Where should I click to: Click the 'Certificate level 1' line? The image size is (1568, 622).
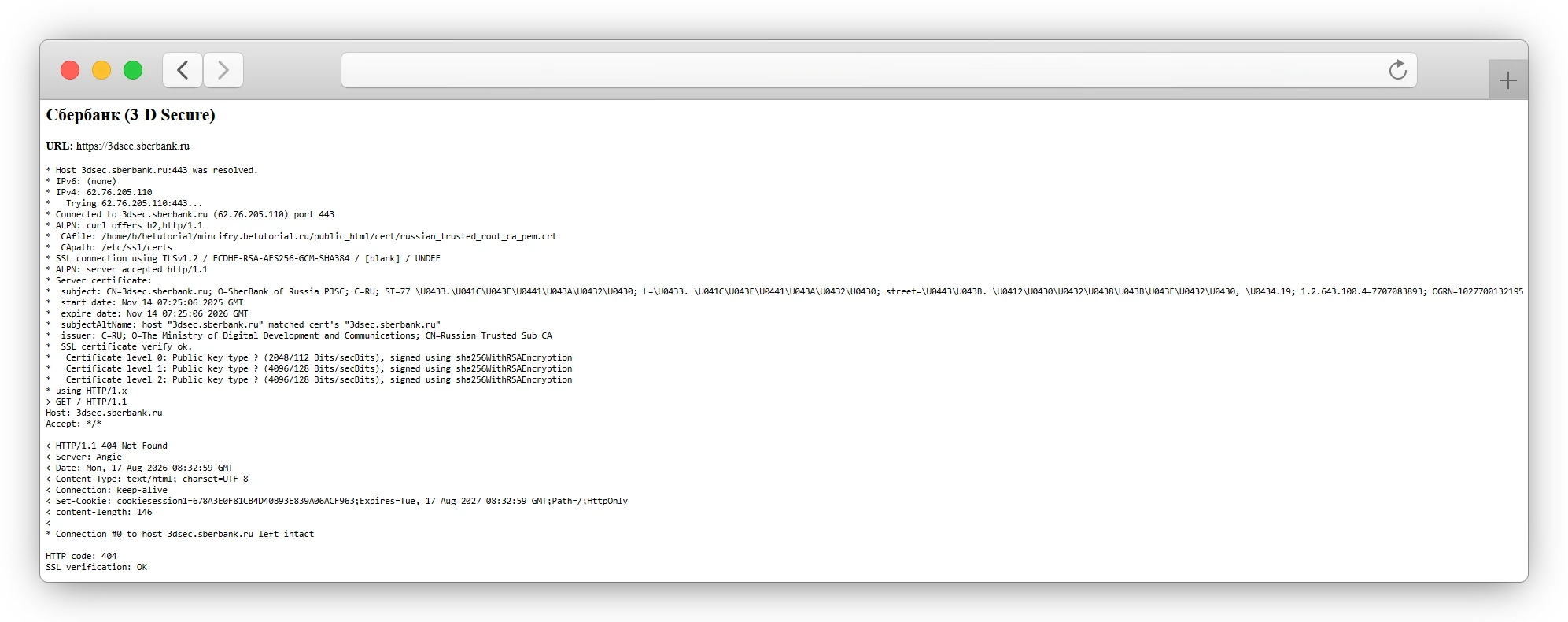click(x=309, y=368)
